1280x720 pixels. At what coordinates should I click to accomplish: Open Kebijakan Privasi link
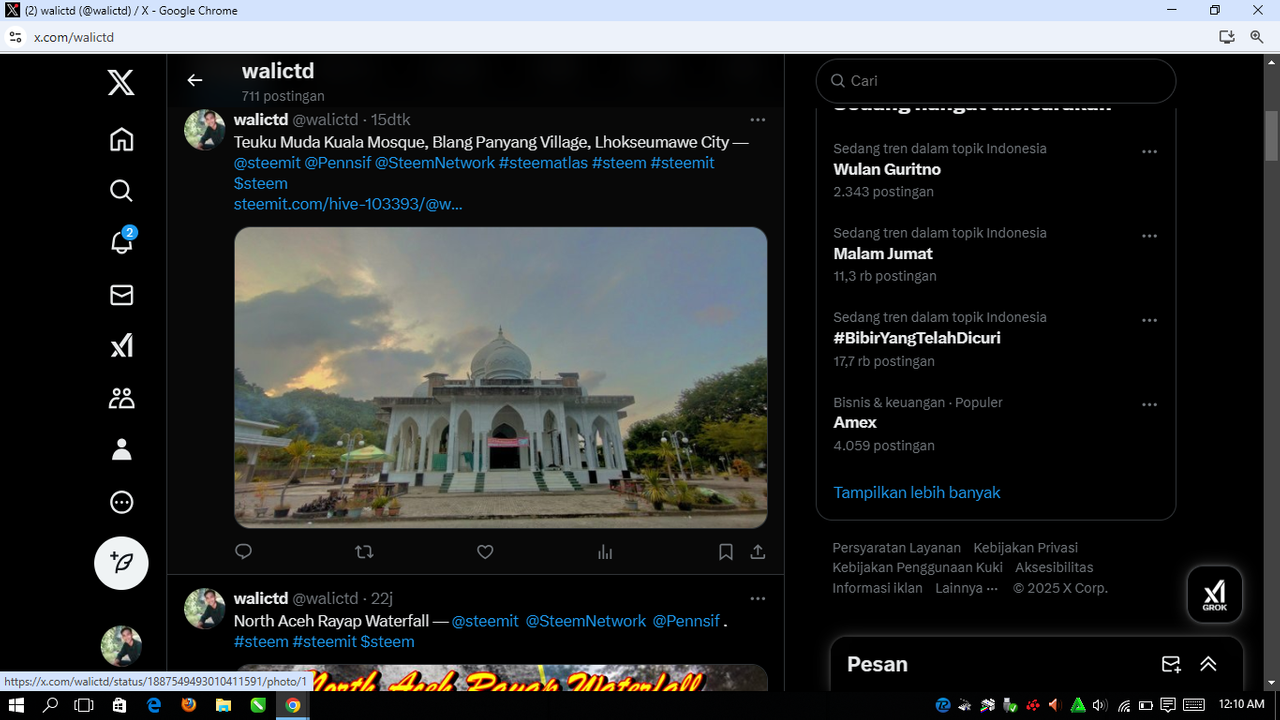pyautogui.click(x=1026, y=548)
